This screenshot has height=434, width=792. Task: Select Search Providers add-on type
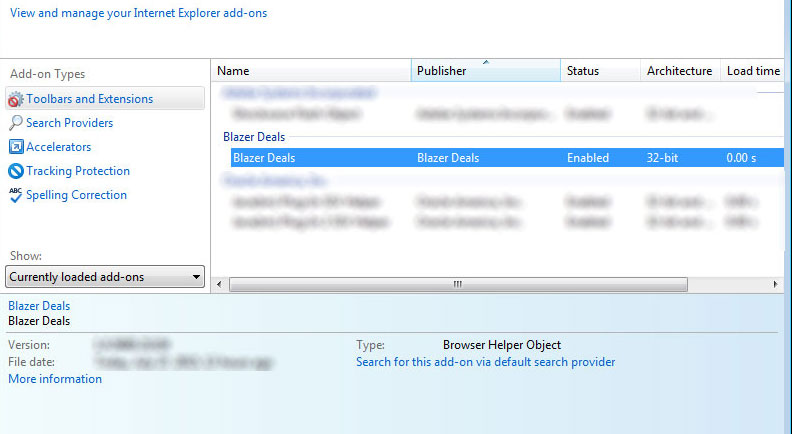click(x=69, y=123)
